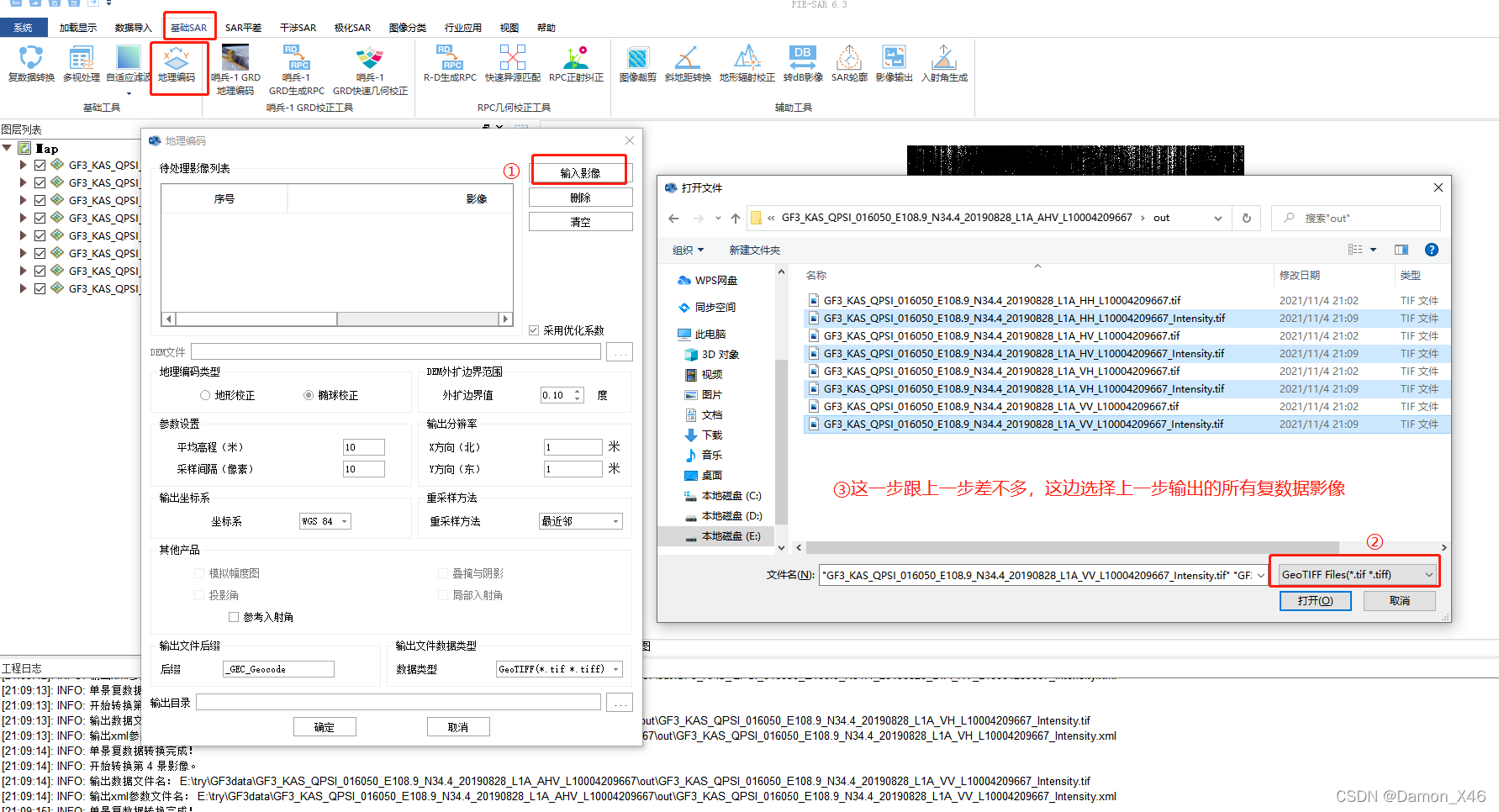Click the file list horizontal scrollbar
The image size is (1499, 812).
(1121, 547)
